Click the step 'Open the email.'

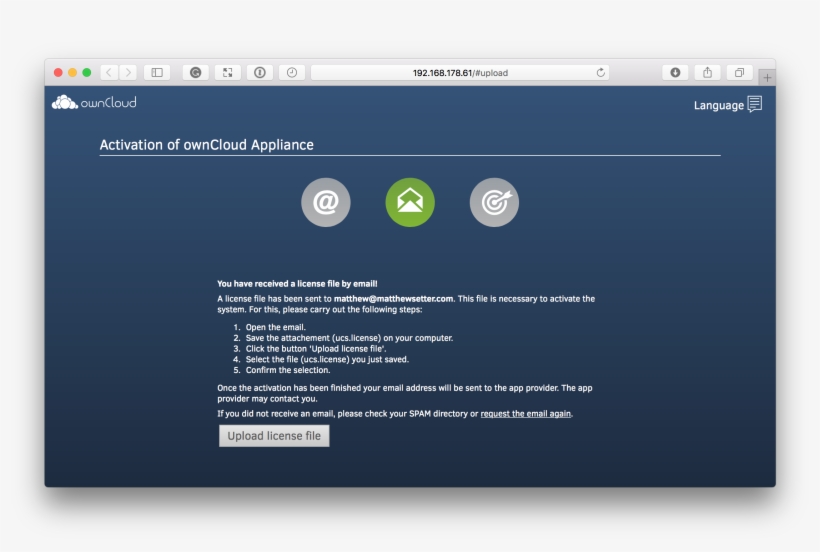276,327
